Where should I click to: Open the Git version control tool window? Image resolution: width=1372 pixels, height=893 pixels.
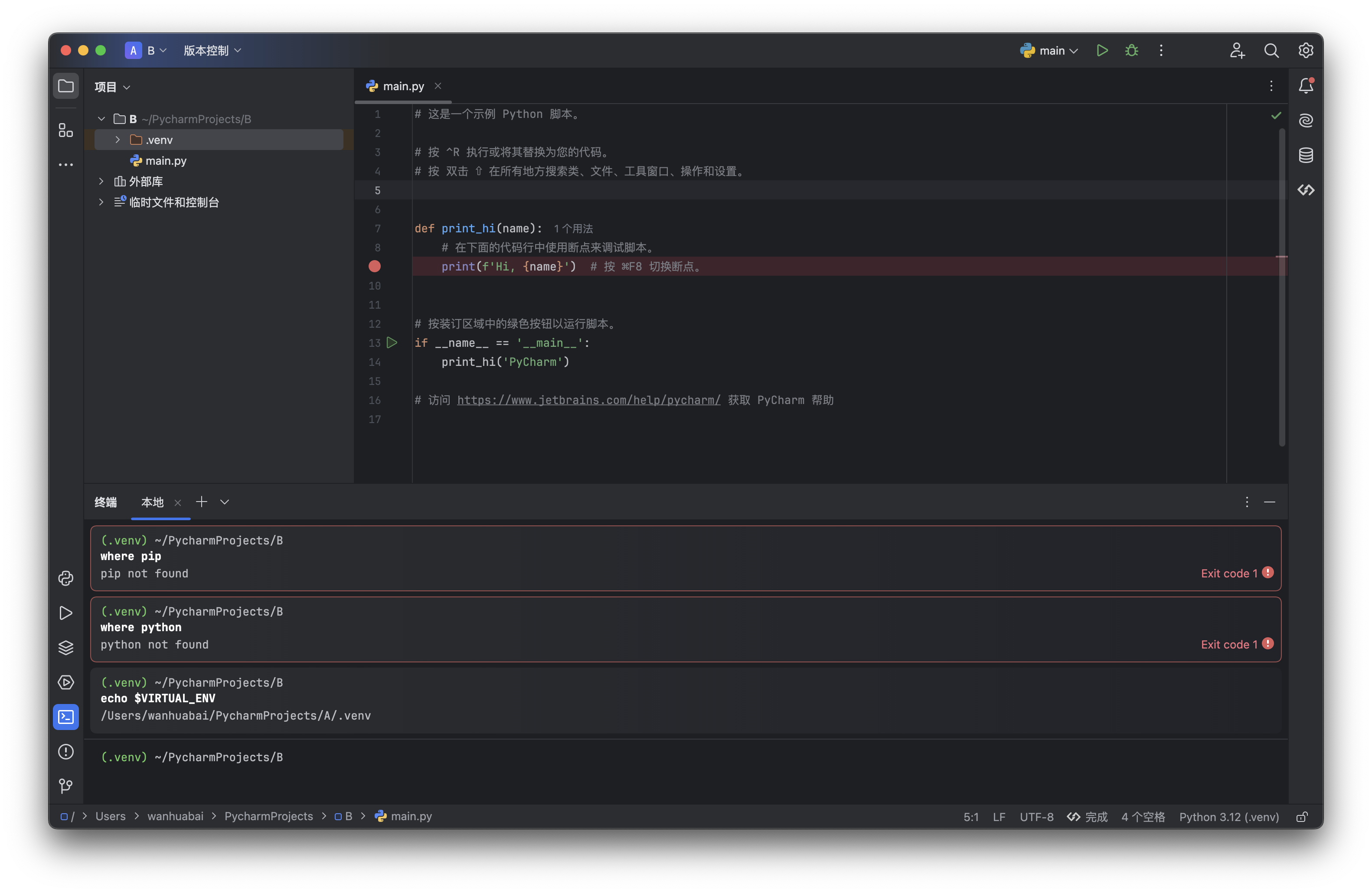[66, 786]
